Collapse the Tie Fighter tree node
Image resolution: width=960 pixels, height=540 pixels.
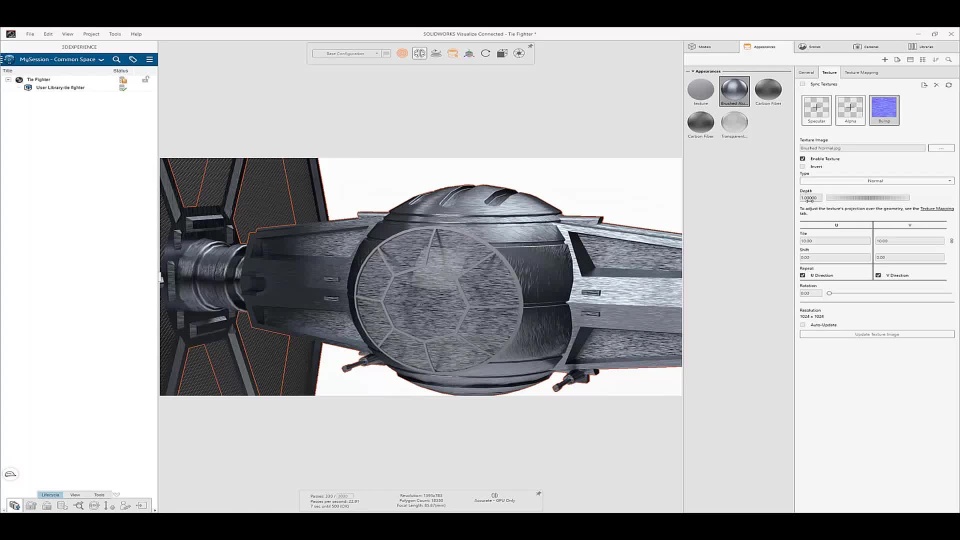(8, 79)
